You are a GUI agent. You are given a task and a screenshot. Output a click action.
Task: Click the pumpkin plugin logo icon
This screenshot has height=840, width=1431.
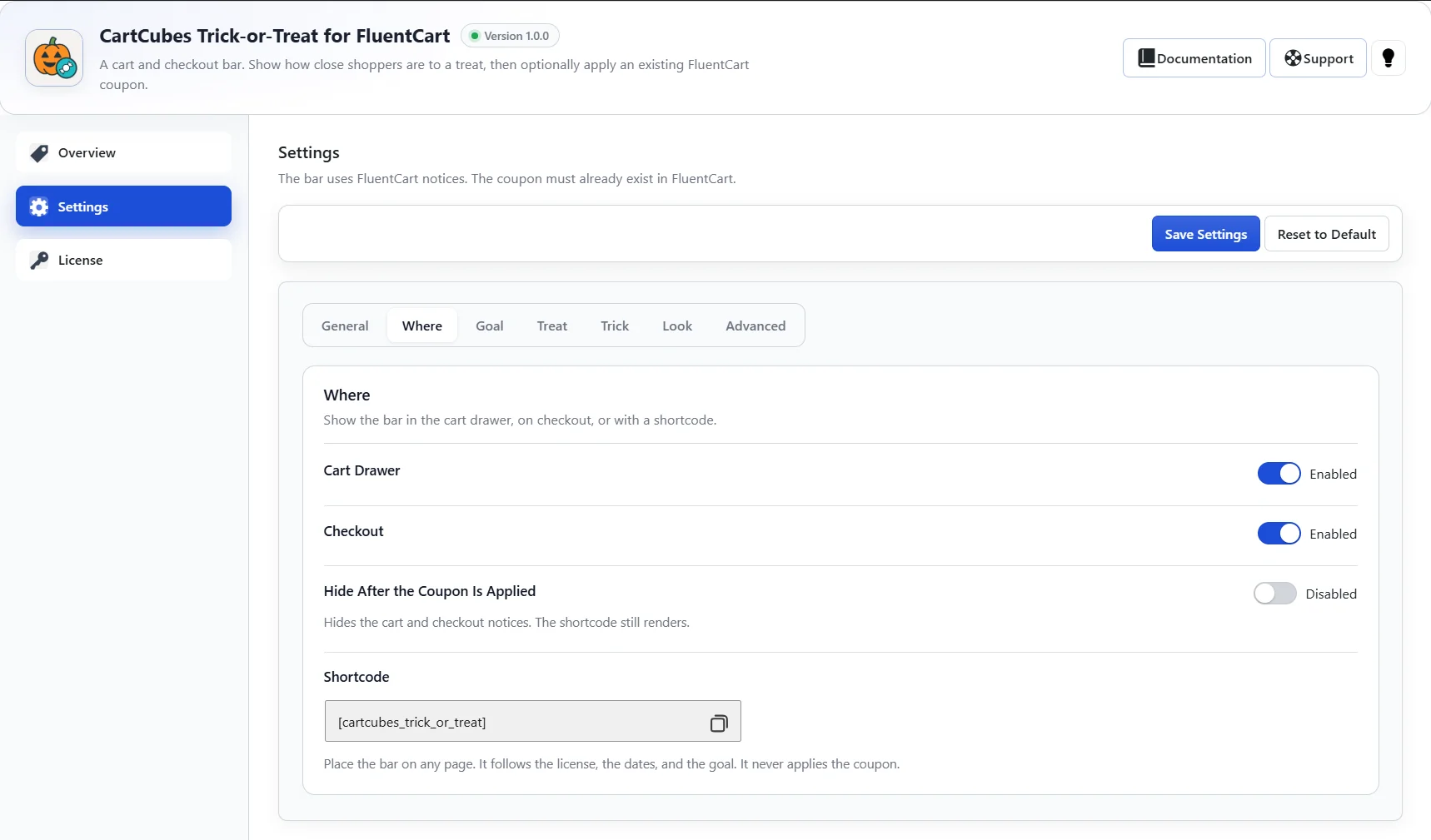coord(54,58)
